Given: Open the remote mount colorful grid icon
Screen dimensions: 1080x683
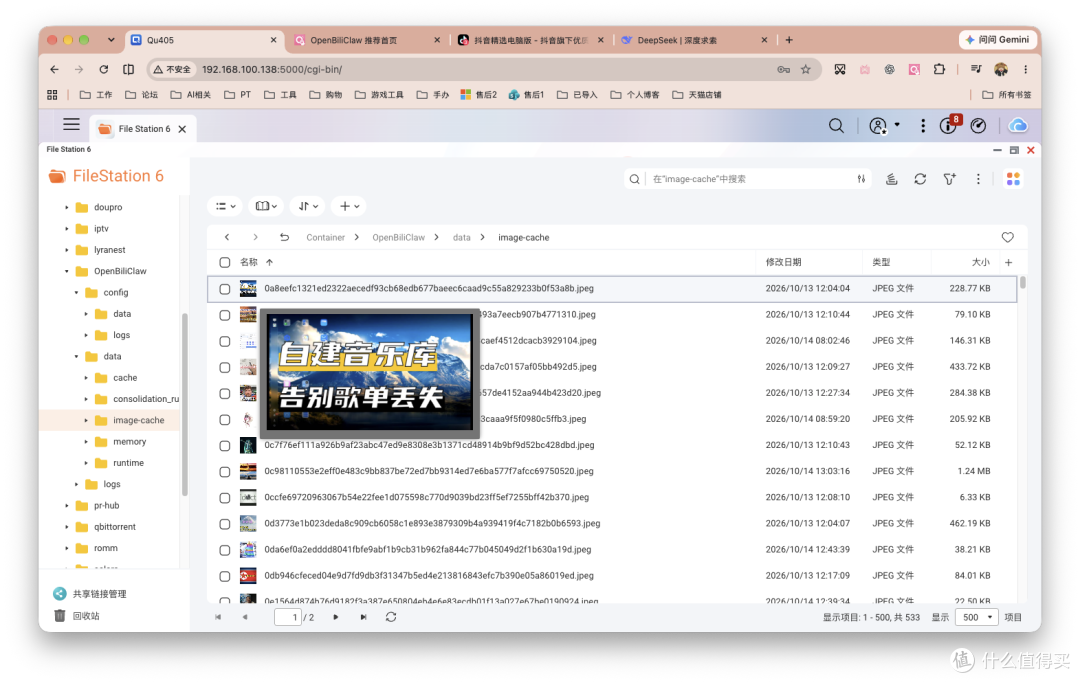Looking at the screenshot, I should tap(1013, 179).
